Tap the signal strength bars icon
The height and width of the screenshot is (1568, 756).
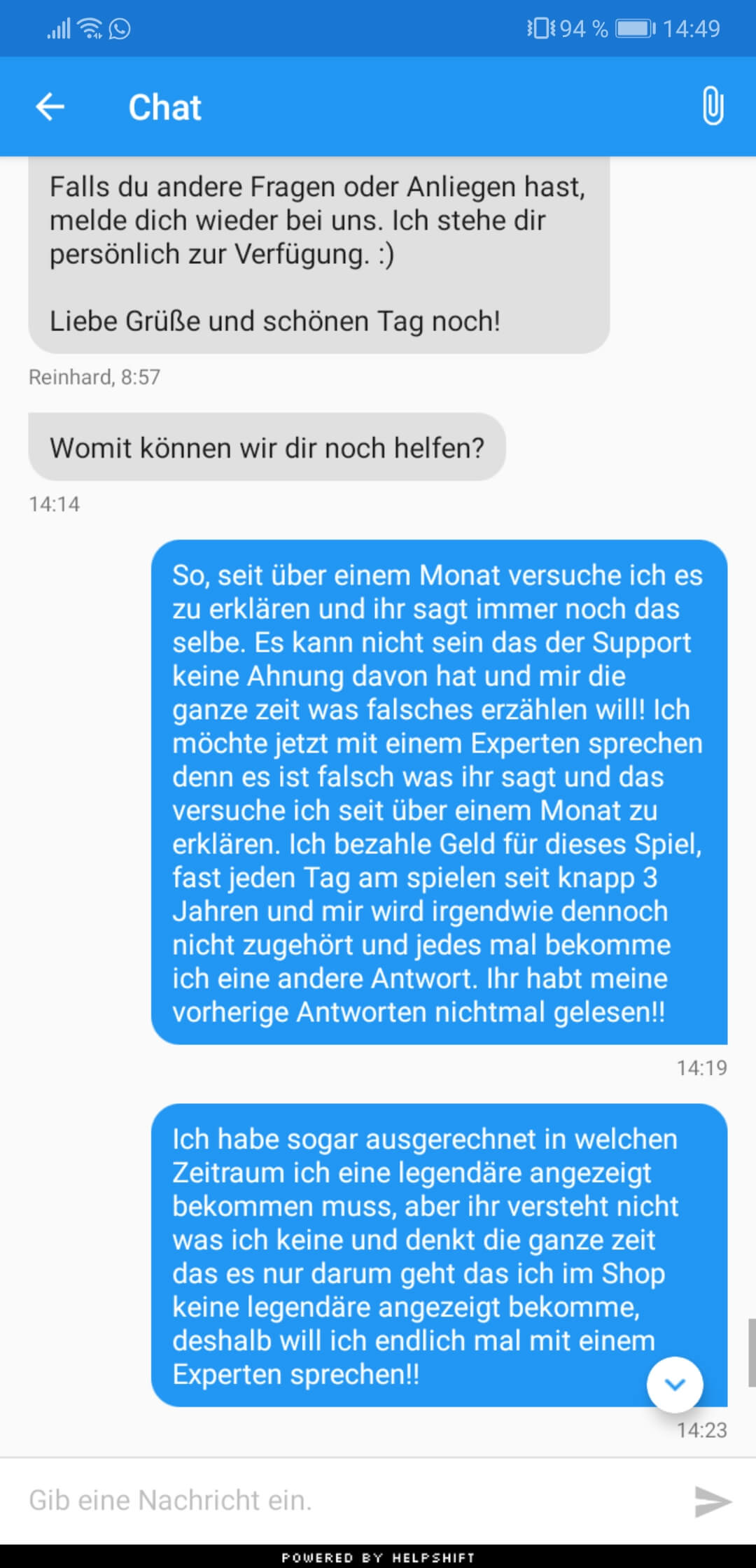(x=59, y=29)
